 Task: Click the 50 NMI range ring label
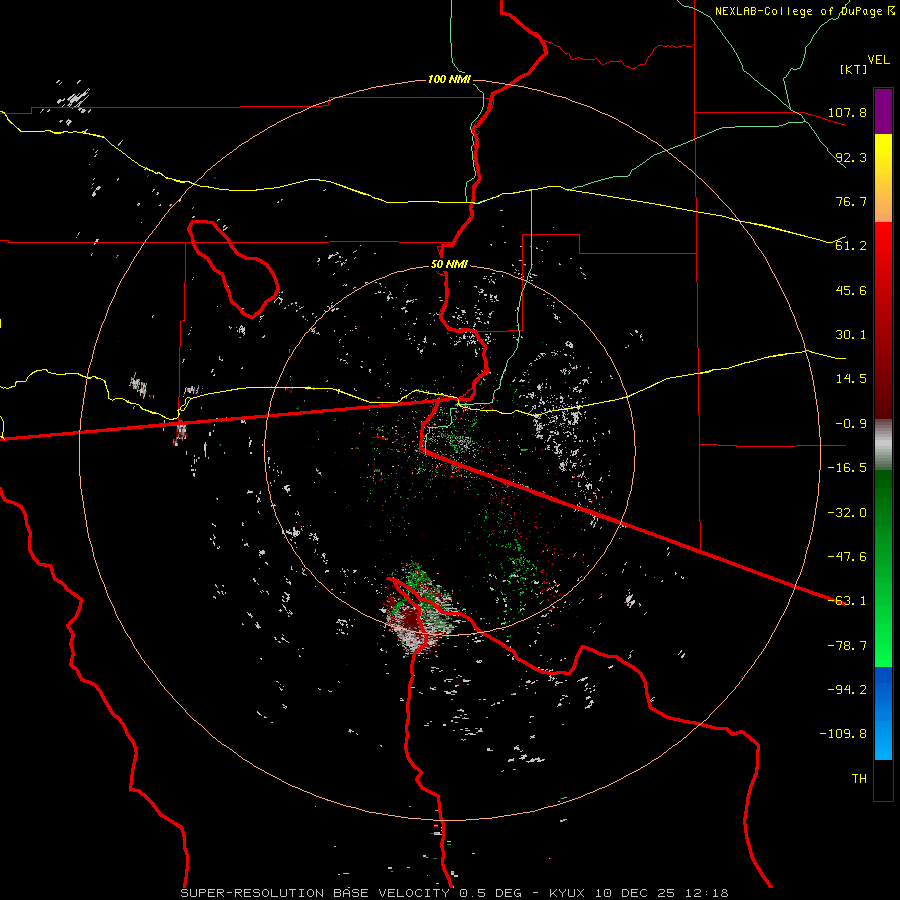pyautogui.click(x=449, y=265)
